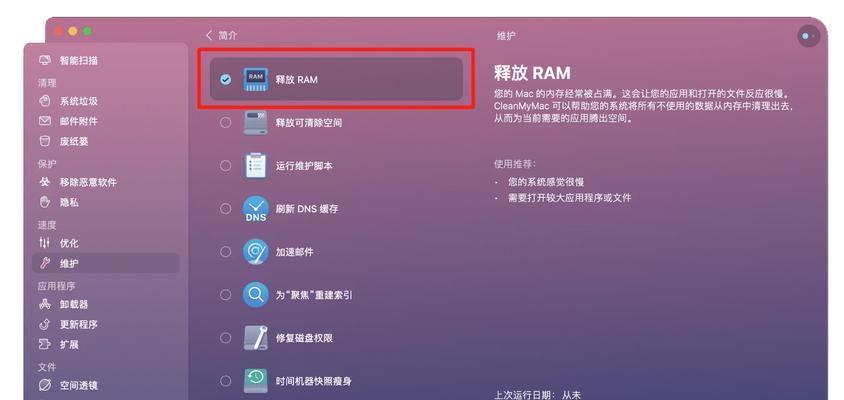Viewport: 844px width, 400px height.
Task: Select the 系统垃圾 sidebar icon
Action: click(45, 101)
